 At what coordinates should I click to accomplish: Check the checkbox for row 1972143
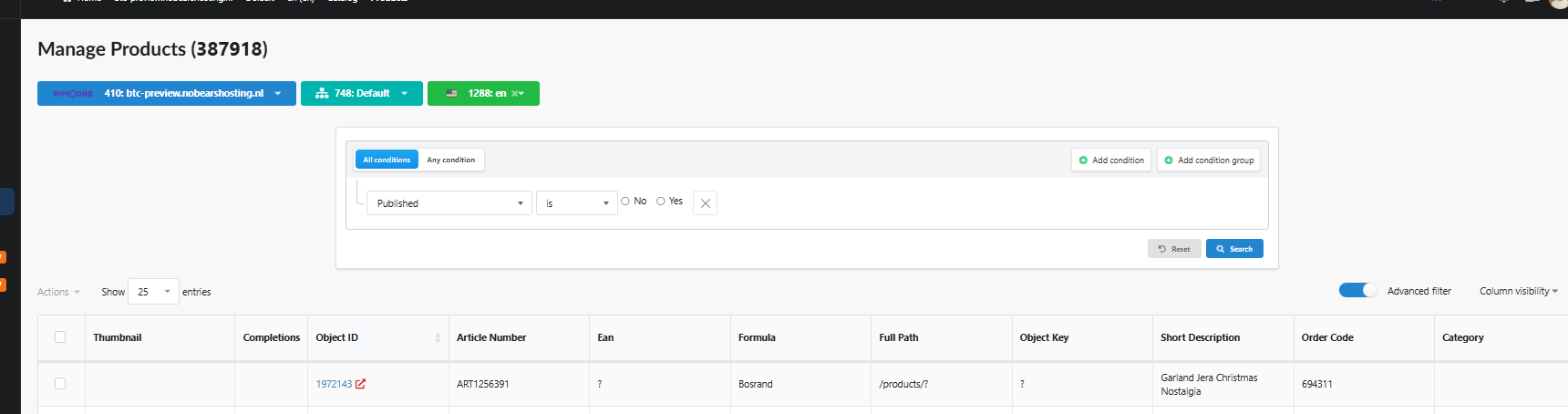(60, 384)
